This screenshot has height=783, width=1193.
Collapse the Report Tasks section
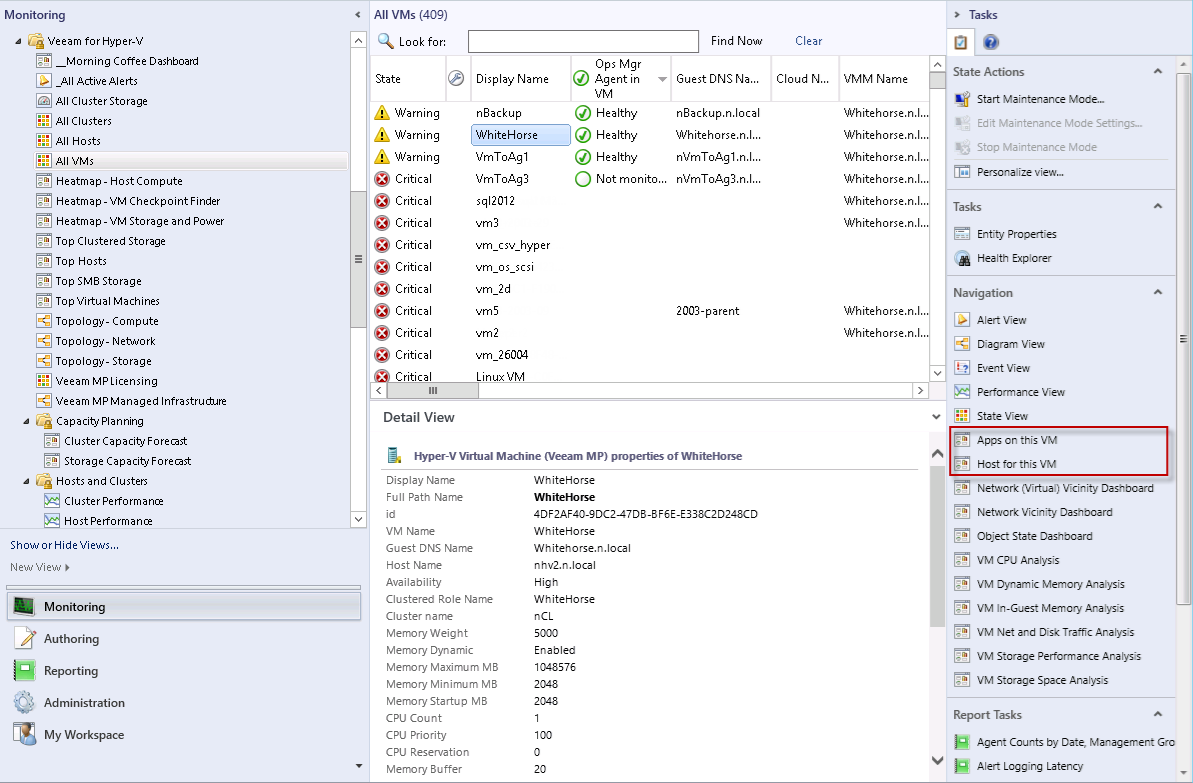1158,715
